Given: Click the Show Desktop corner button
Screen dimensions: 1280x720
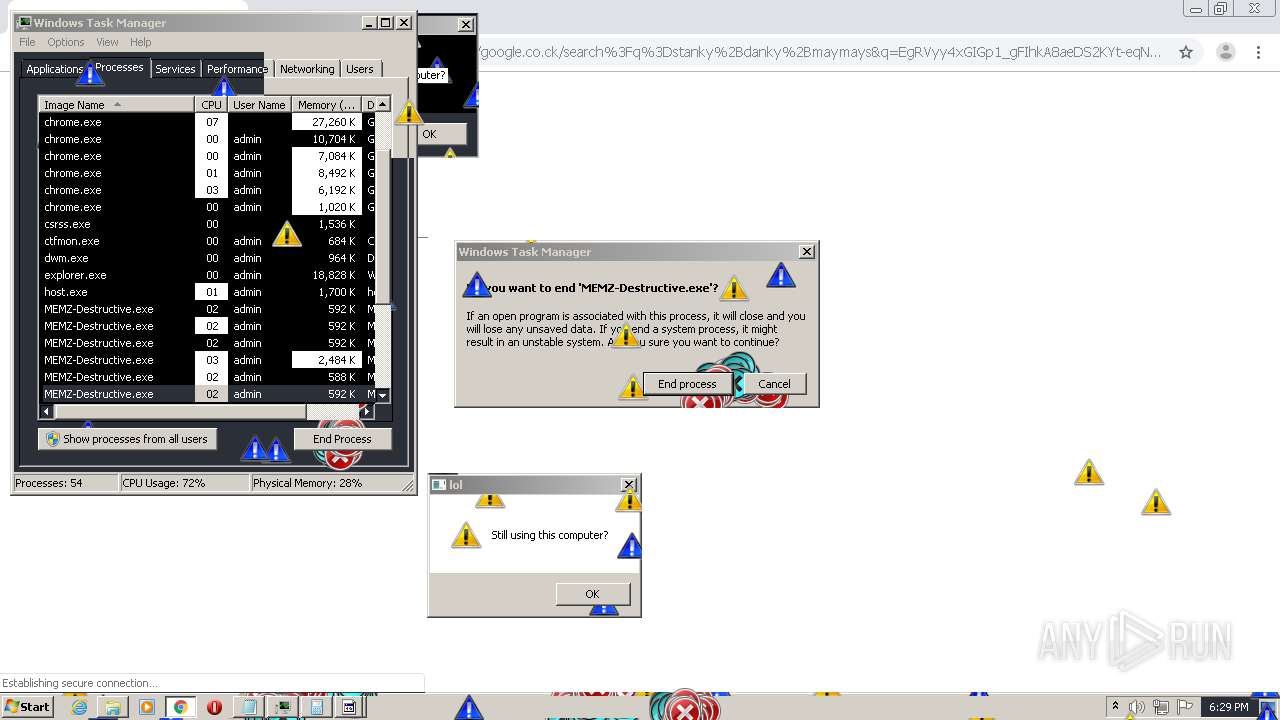Looking at the screenshot, I should click(1268, 707).
